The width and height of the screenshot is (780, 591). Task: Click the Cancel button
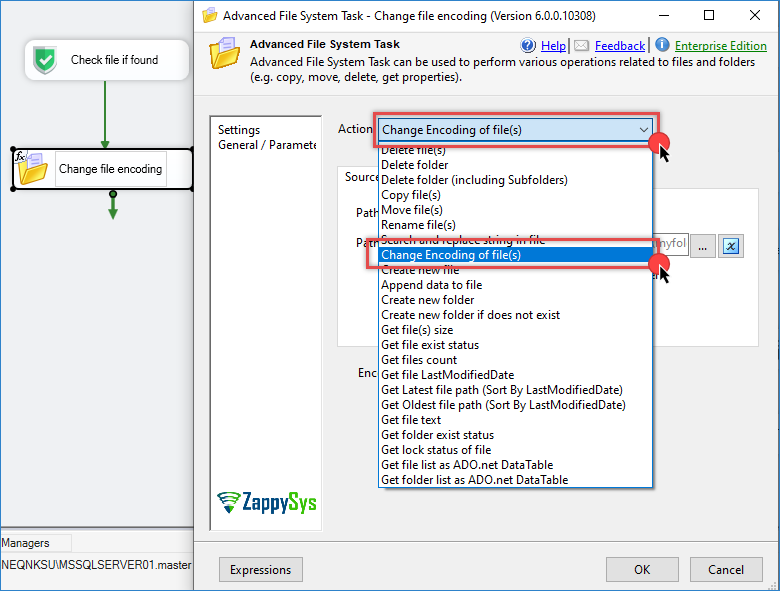point(726,570)
